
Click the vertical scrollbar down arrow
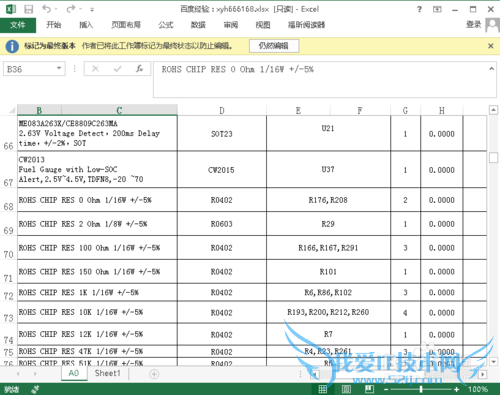(493, 362)
